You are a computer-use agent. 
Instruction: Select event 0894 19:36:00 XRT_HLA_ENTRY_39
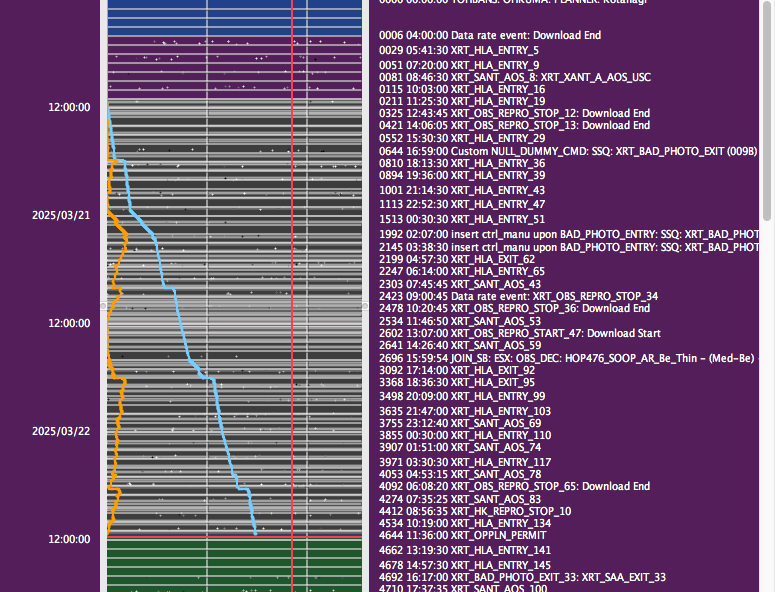point(462,176)
